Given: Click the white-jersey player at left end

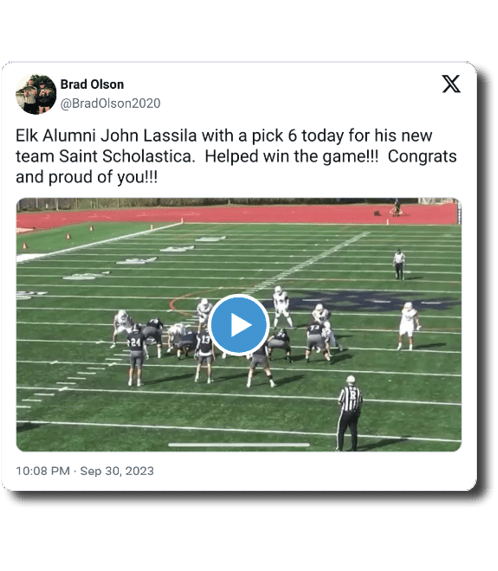Looking at the screenshot, I should tap(122, 328).
